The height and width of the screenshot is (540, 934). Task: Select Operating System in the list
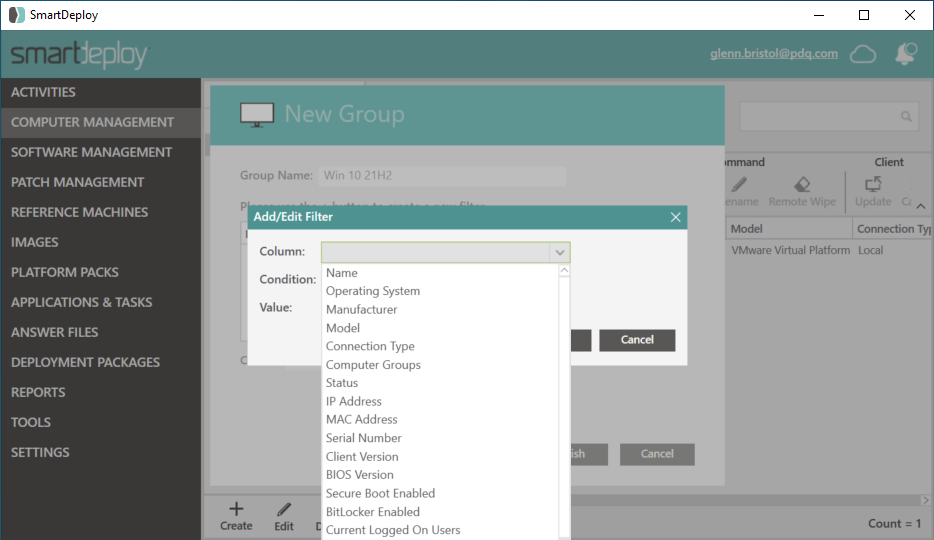(x=373, y=291)
